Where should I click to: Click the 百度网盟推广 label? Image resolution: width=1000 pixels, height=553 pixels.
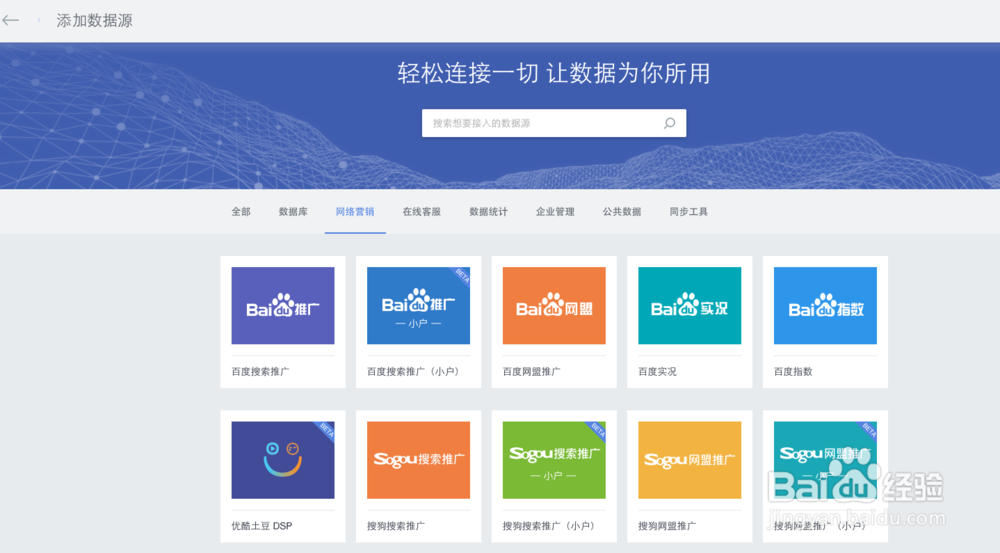click(531, 371)
